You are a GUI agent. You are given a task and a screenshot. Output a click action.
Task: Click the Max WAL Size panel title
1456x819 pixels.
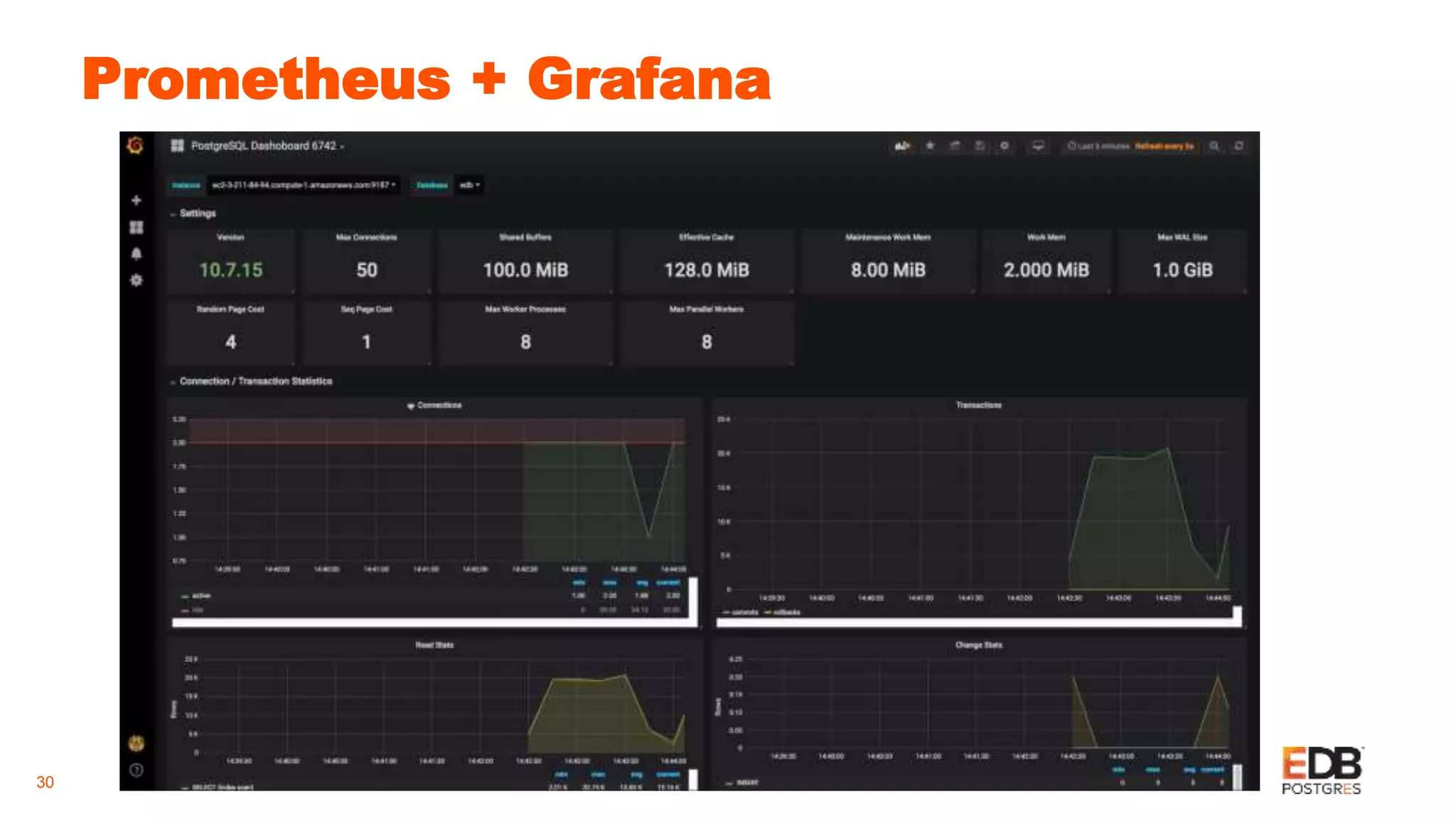pyautogui.click(x=1182, y=237)
